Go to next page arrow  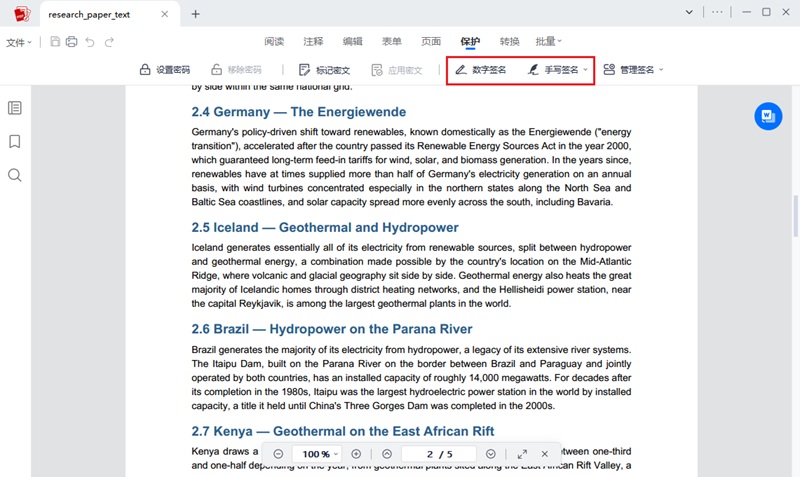491,454
